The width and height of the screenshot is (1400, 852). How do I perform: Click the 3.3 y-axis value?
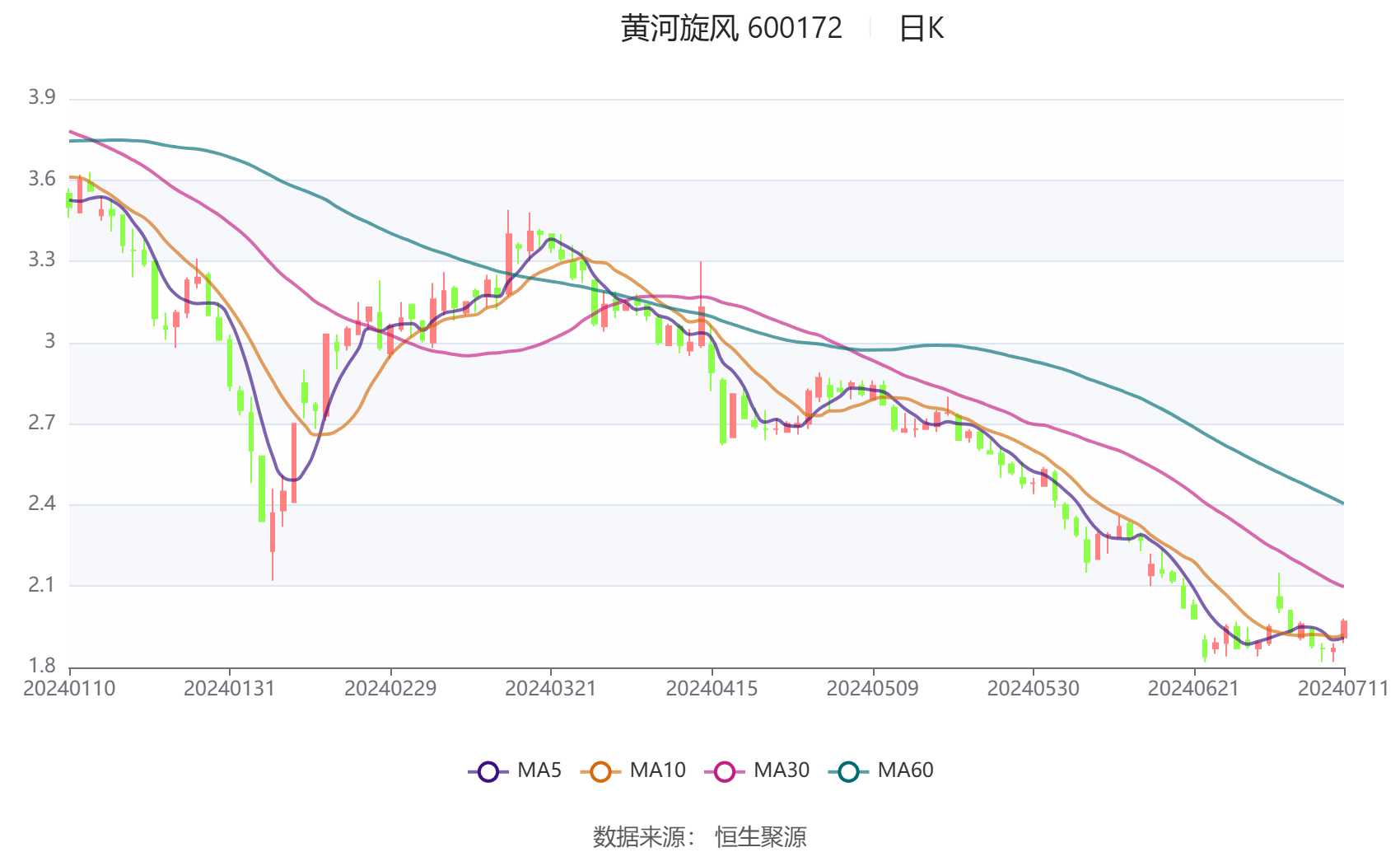tap(42, 260)
